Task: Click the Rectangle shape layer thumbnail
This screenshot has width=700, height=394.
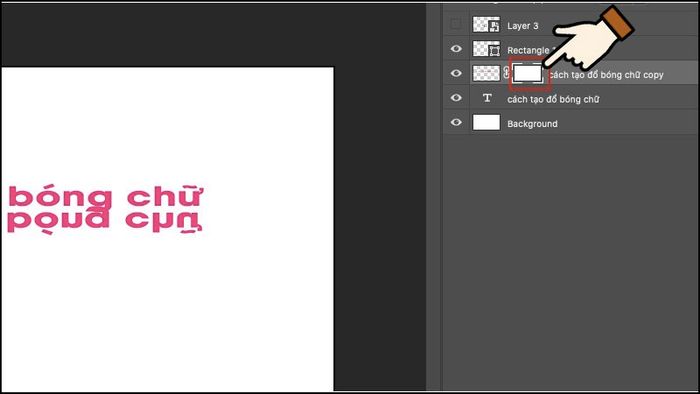Action: (486, 49)
